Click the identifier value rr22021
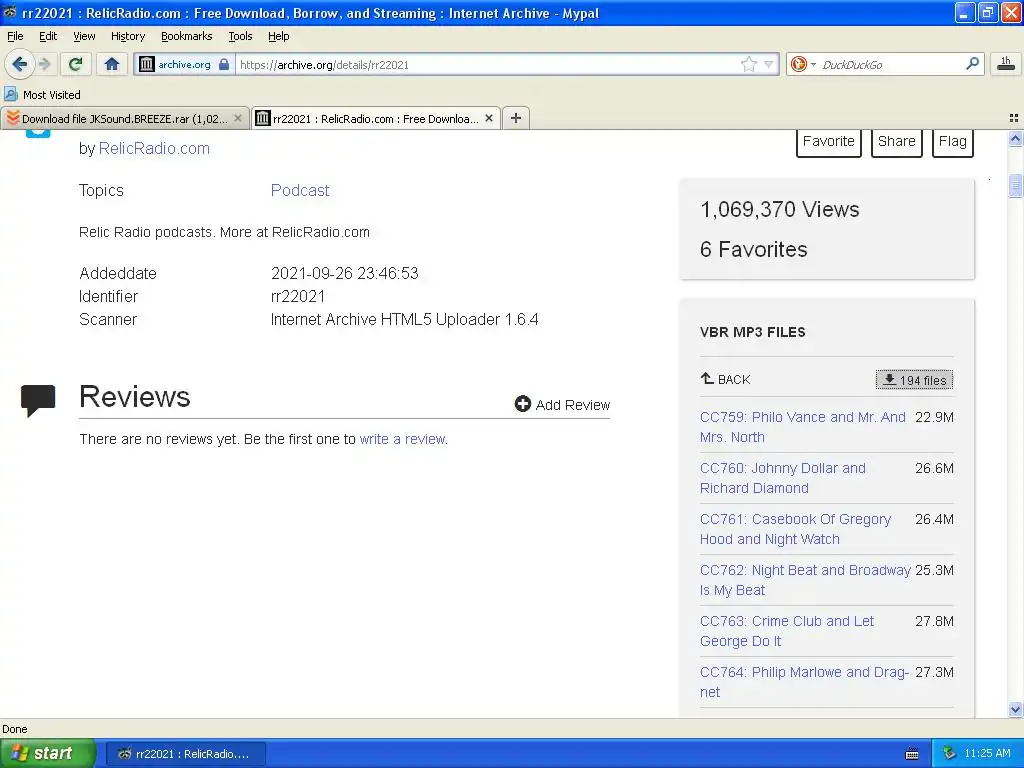Image resolution: width=1024 pixels, height=768 pixels. pos(298,296)
